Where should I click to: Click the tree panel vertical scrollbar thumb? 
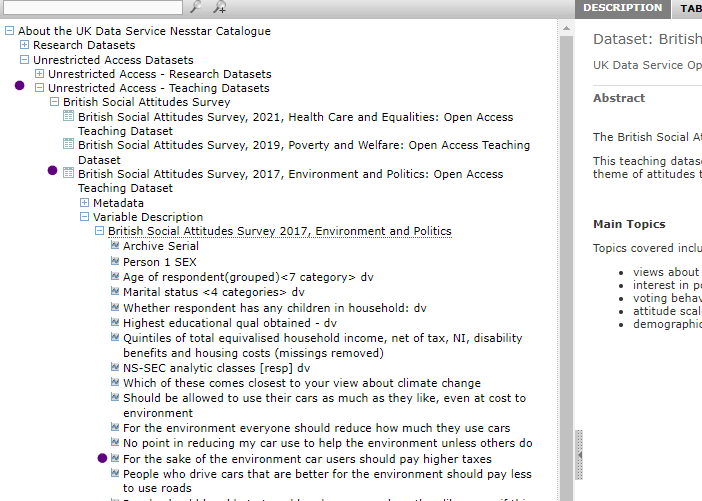566,269
